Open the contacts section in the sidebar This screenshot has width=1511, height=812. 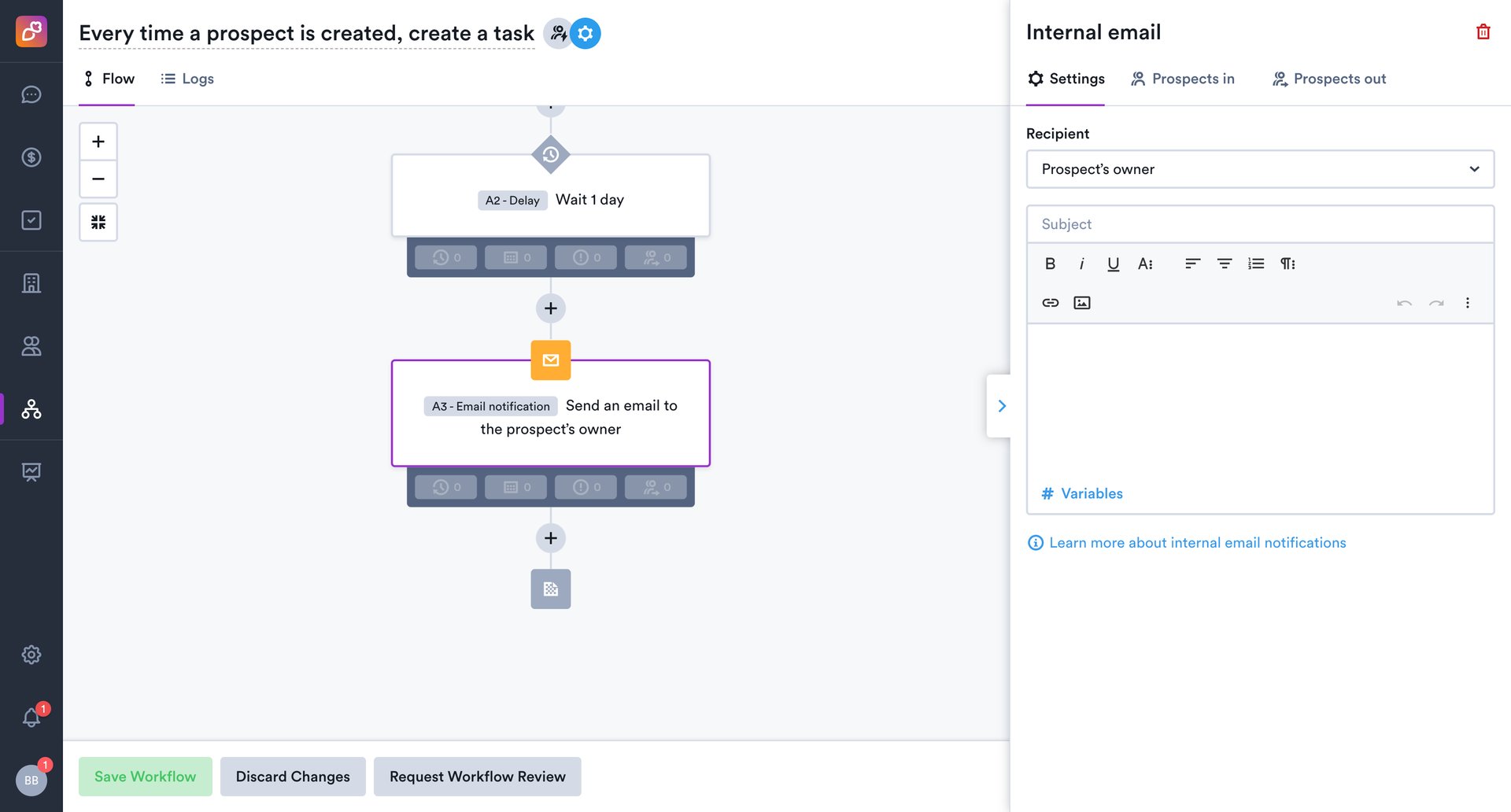coord(31,346)
